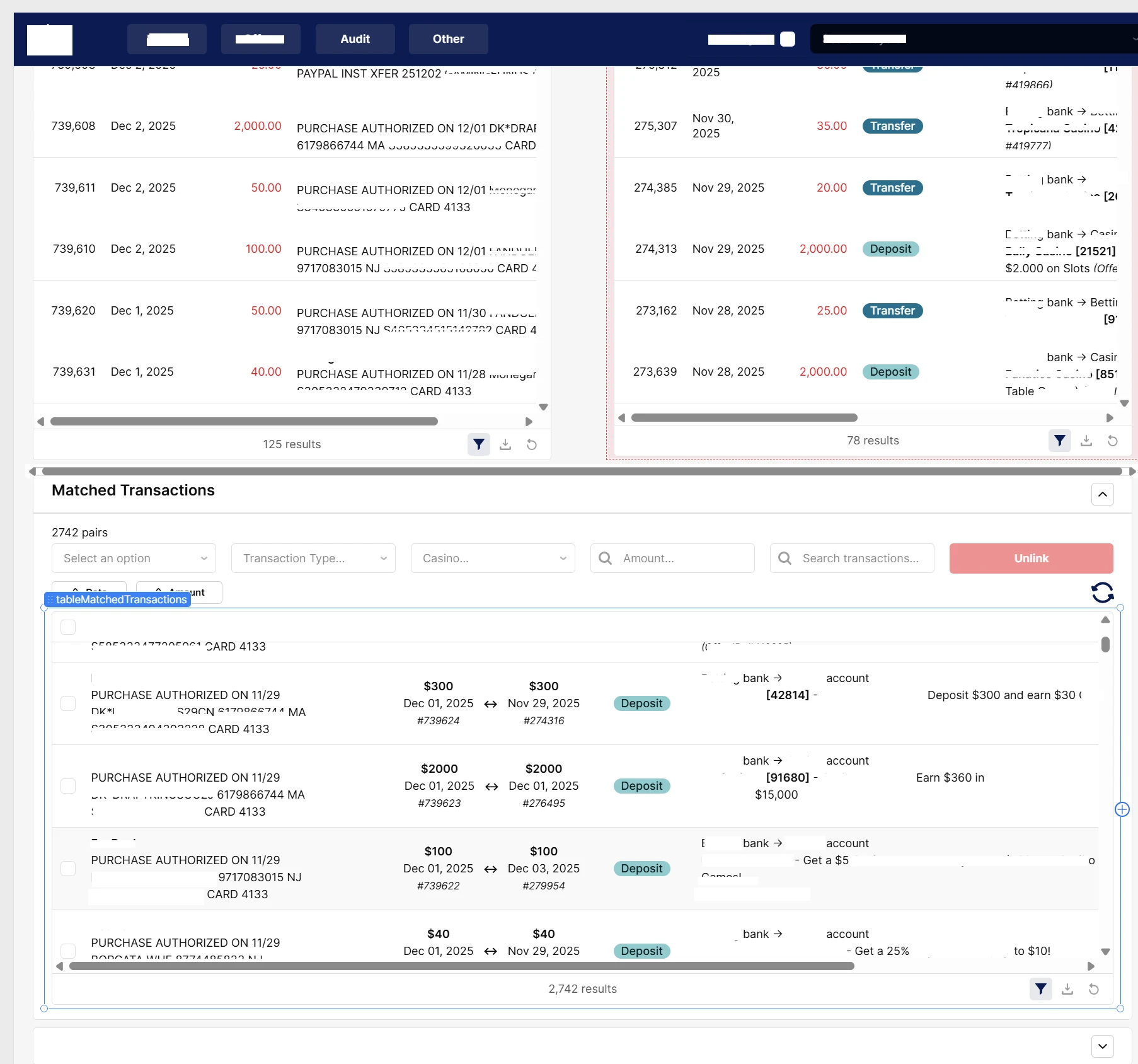Click Transfer badge on row 273,162
The width and height of the screenshot is (1138, 1064).
(893, 311)
